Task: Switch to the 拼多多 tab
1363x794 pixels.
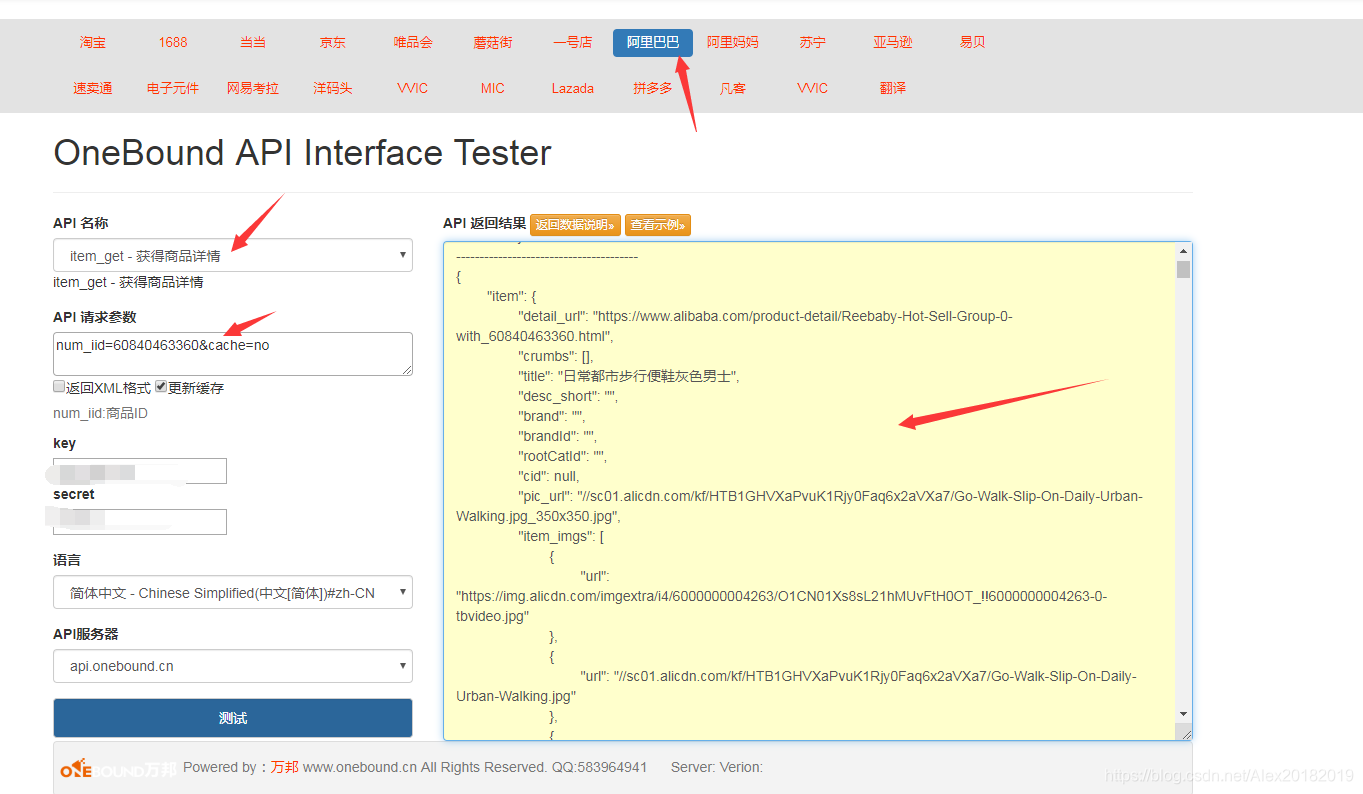Action: (x=653, y=88)
